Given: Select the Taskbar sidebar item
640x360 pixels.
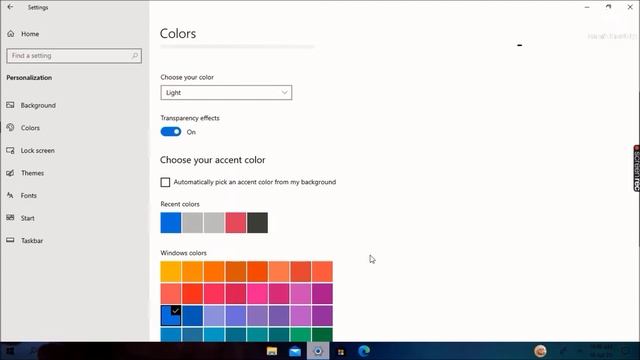Looking at the screenshot, I should [32, 241].
